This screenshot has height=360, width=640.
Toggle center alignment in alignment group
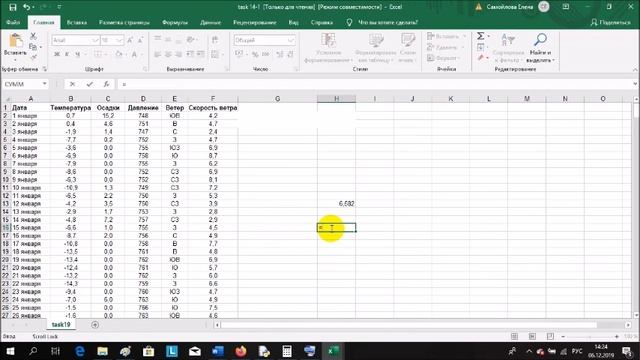click(x=168, y=54)
